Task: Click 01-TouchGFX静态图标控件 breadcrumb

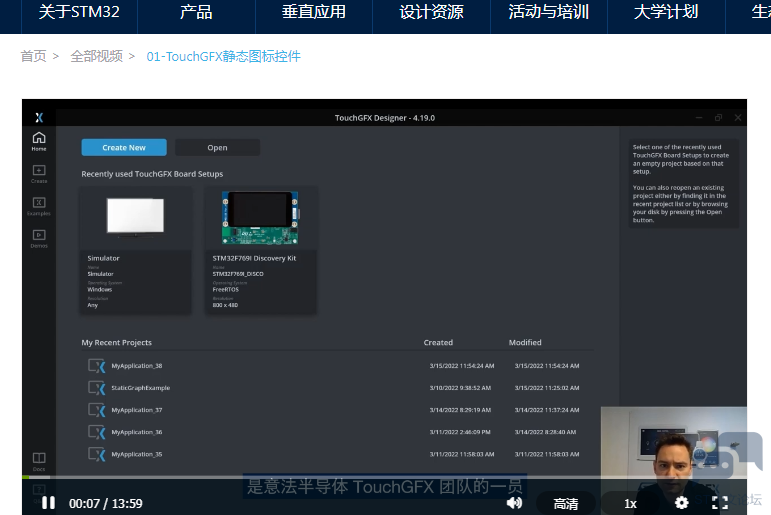Action: click(223, 56)
